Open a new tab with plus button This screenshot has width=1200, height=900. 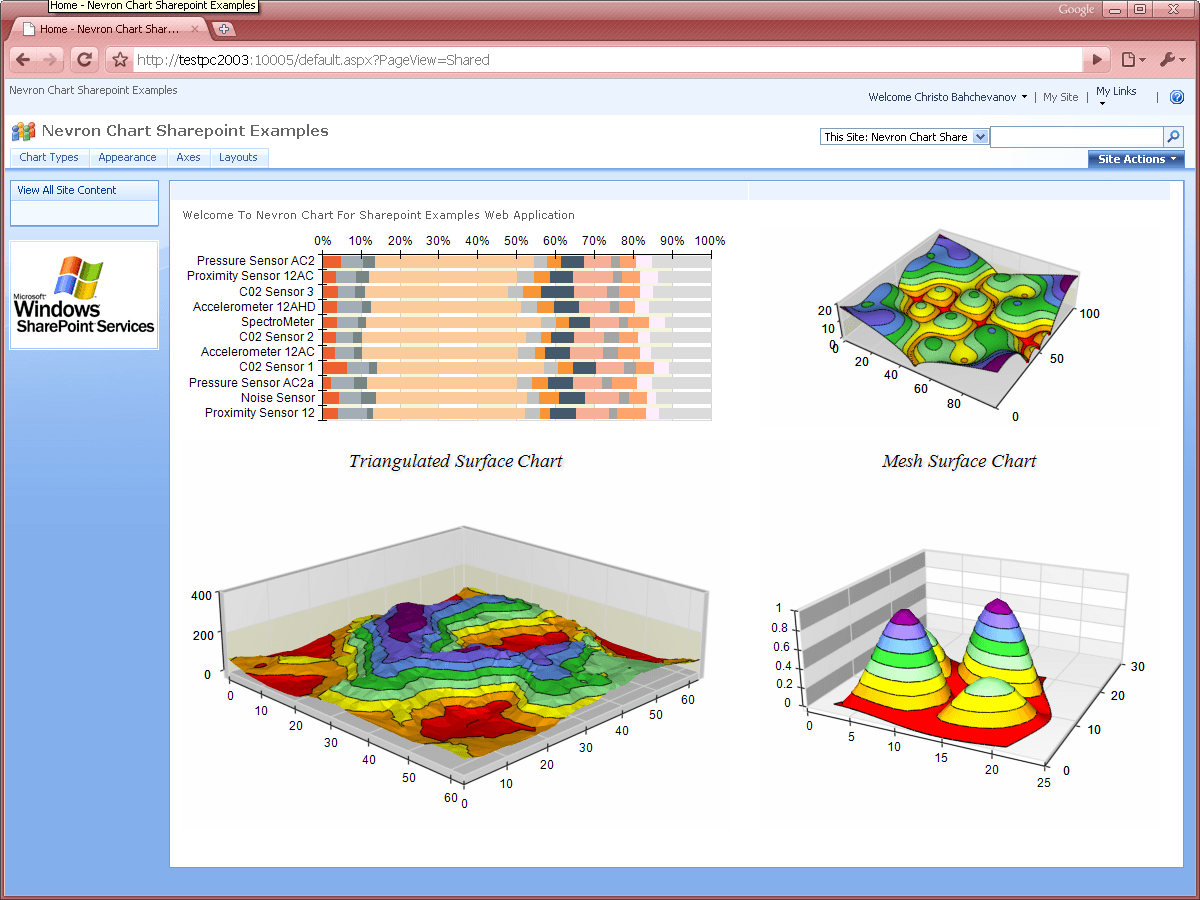[222, 29]
